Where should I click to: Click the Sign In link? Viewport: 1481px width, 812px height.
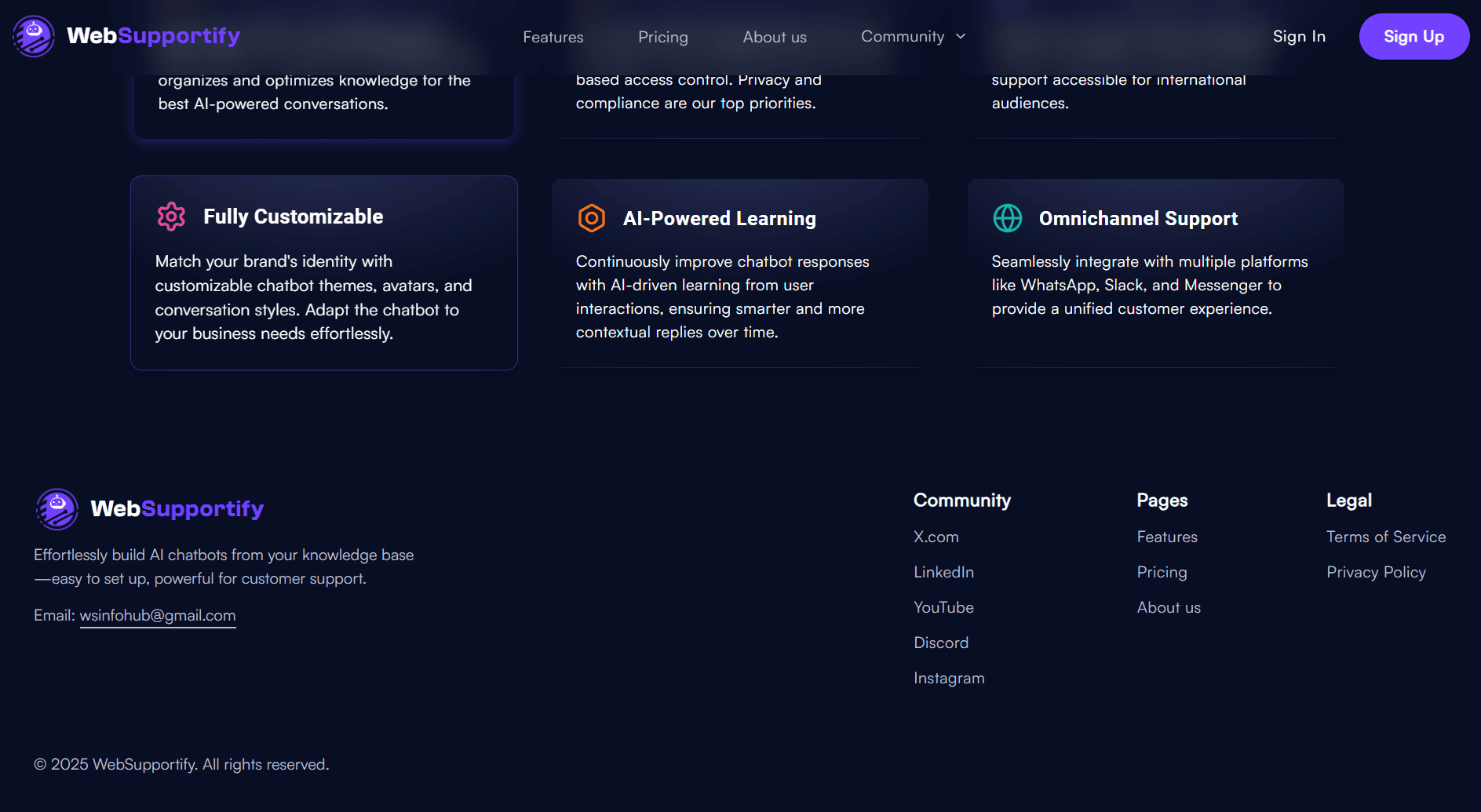click(1299, 36)
